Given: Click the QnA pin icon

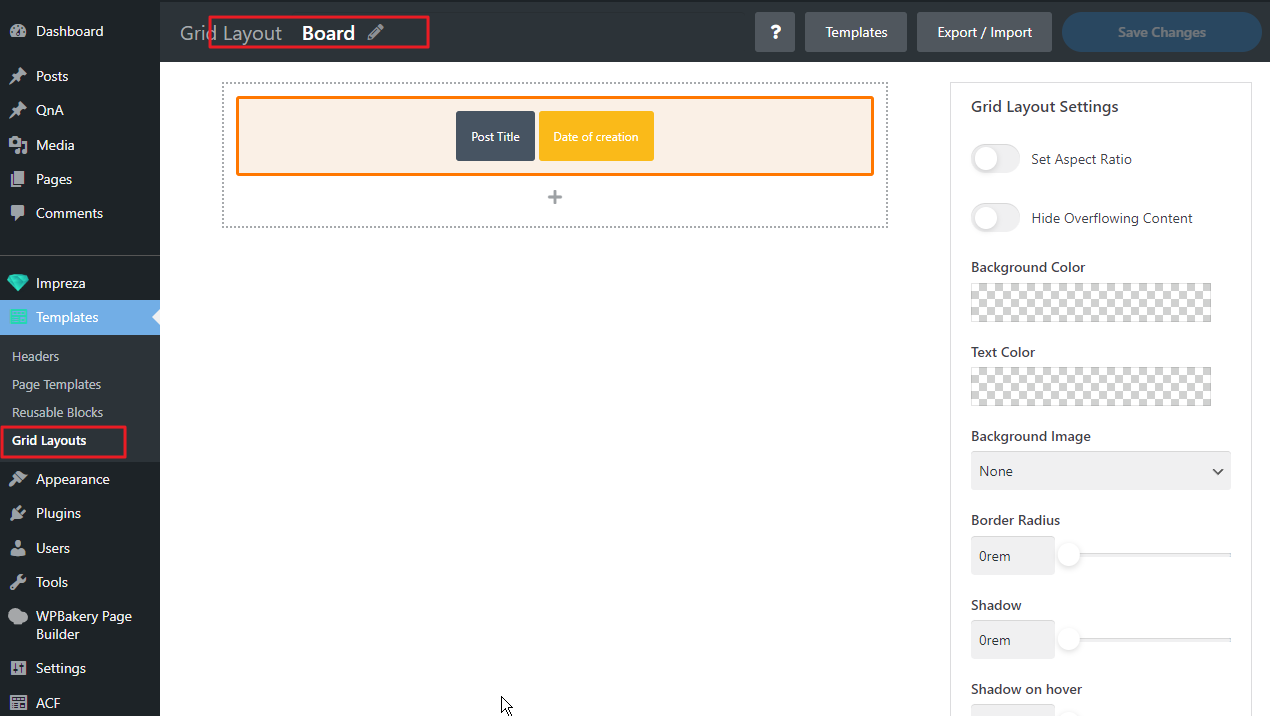Looking at the screenshot, I should click(18, 110).
